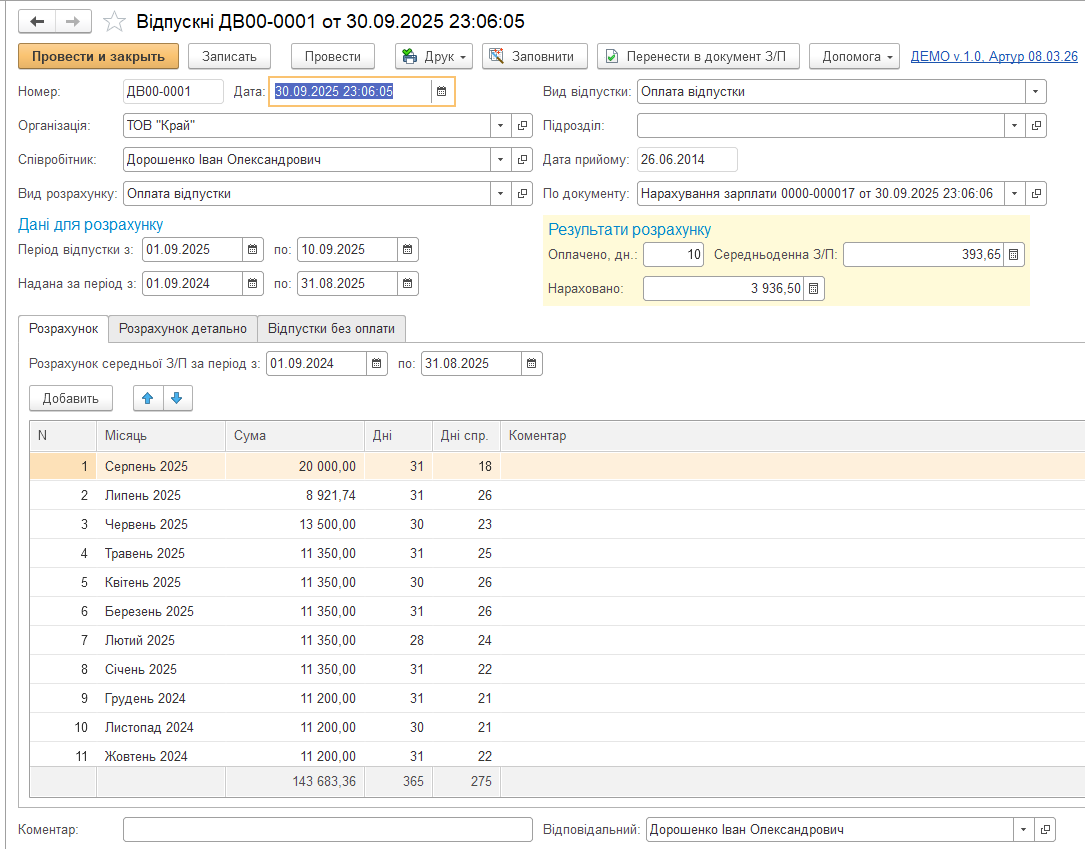
Task: Open calendar picker for the Дата field
Action: 442,92
